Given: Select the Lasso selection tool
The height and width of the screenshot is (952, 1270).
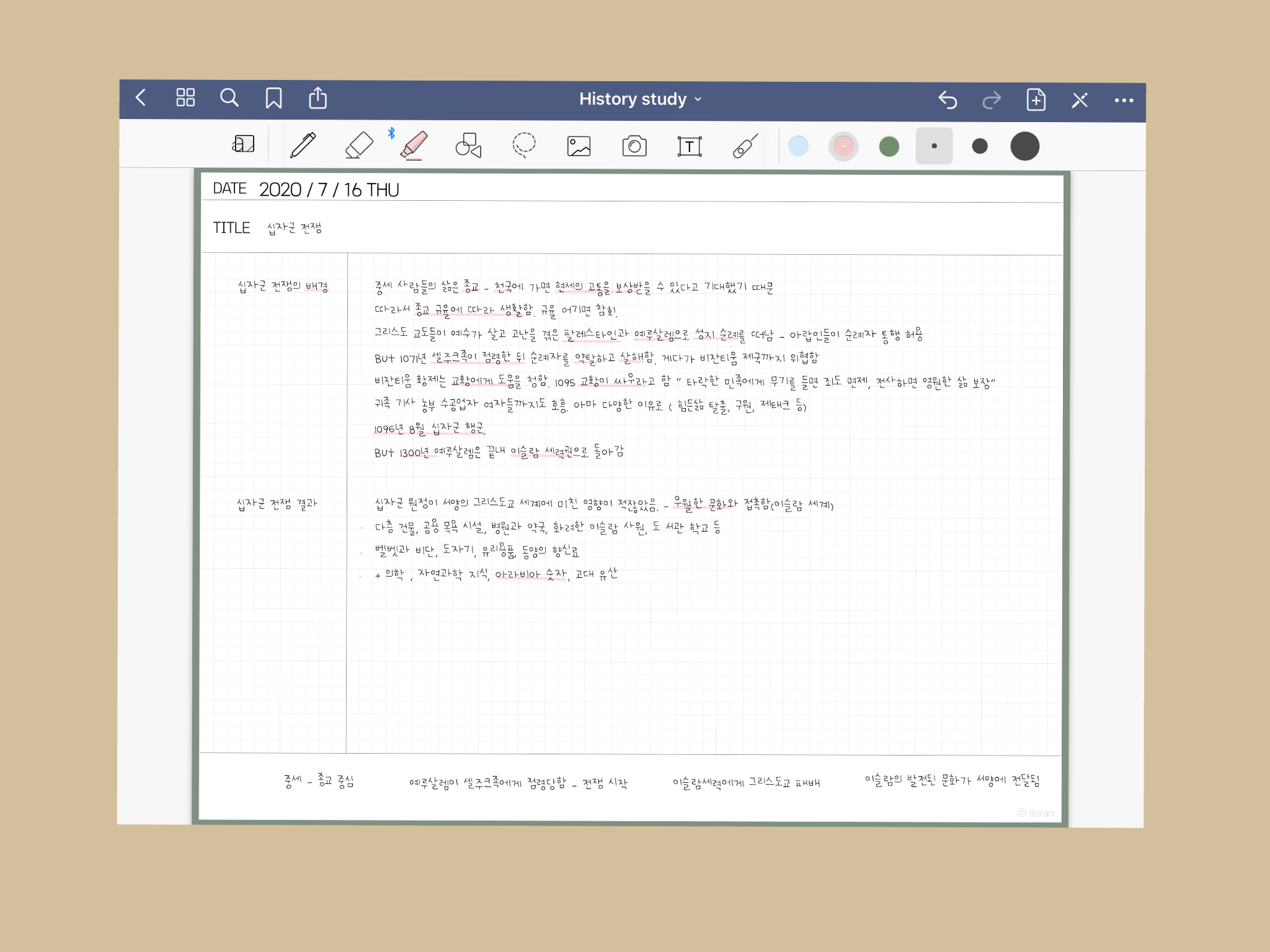Looking at the screenshot, I should click(523, 146).
